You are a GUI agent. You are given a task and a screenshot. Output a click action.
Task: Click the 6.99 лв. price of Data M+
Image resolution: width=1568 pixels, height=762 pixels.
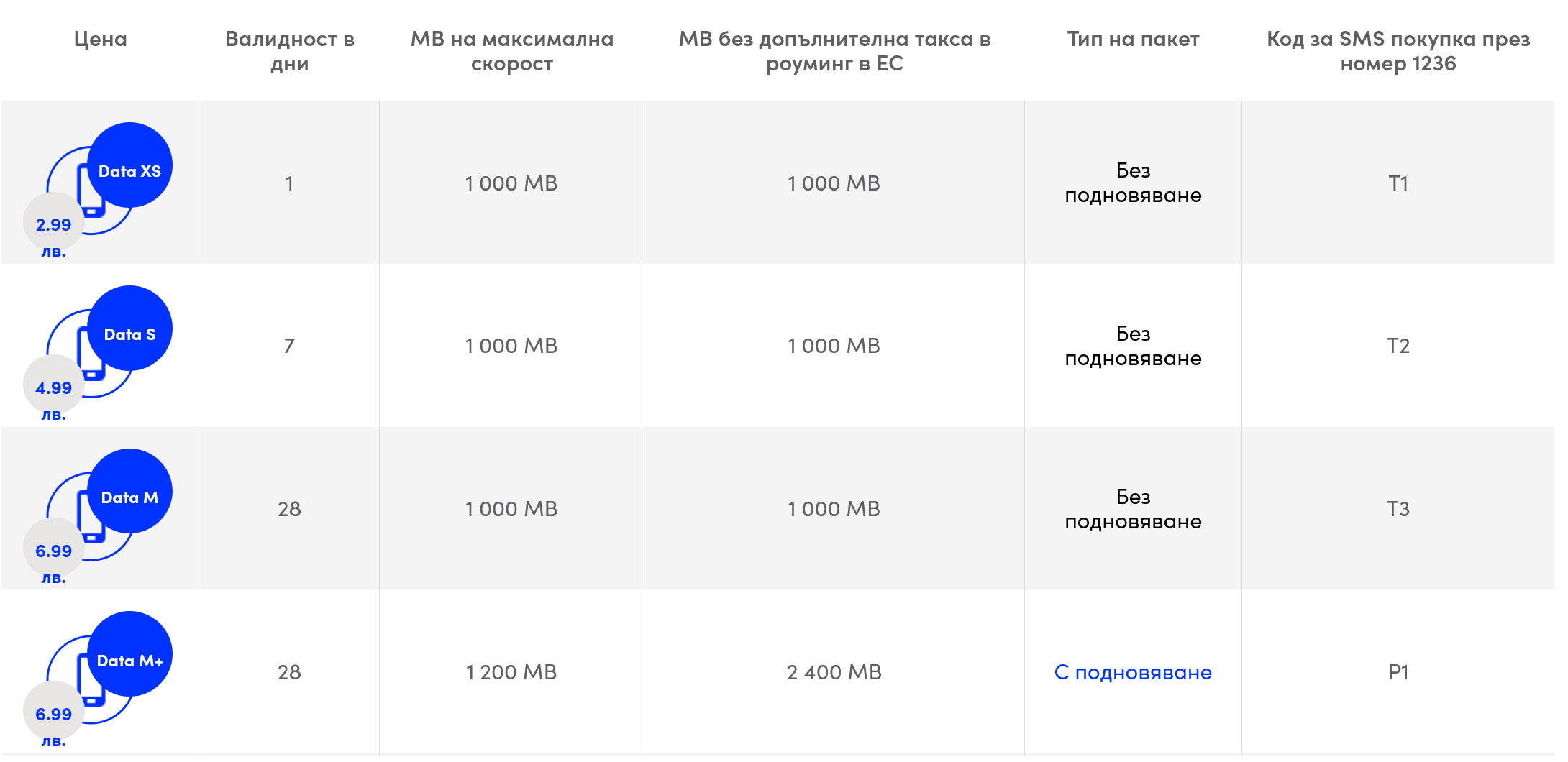click(x=53, y=715)
